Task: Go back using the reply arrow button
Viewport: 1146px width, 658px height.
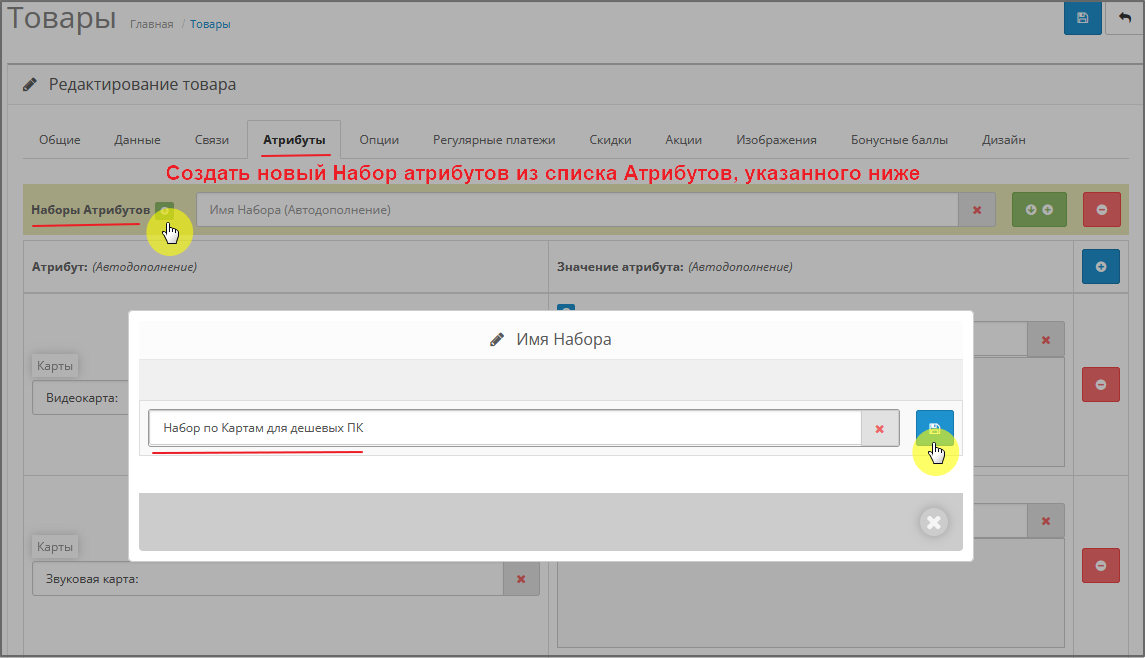Action: coord(1125,18)
